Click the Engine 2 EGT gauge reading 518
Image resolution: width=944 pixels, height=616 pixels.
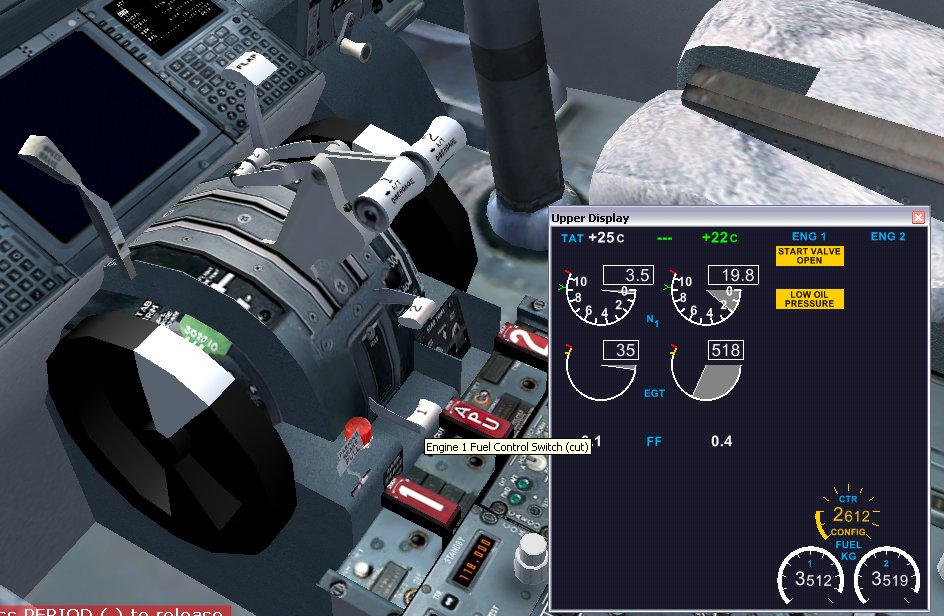click(x=707, y=373)
